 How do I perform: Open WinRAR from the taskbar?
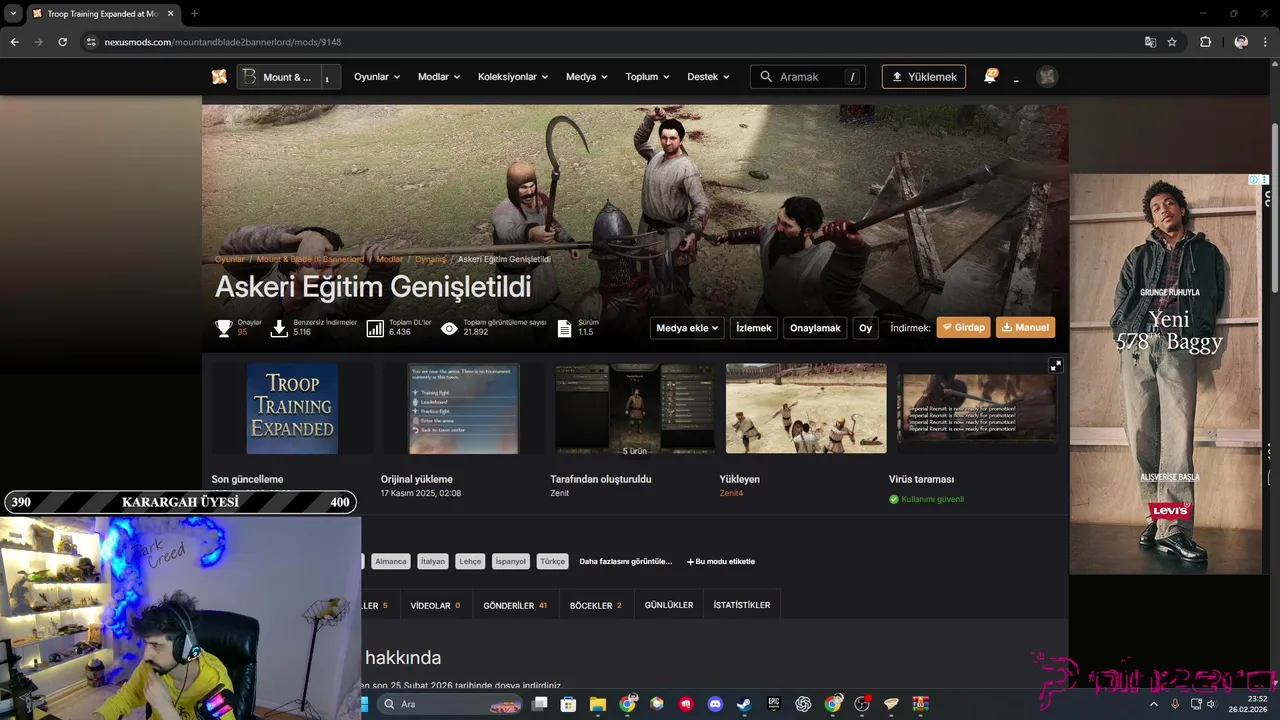[x=920, y=704]
